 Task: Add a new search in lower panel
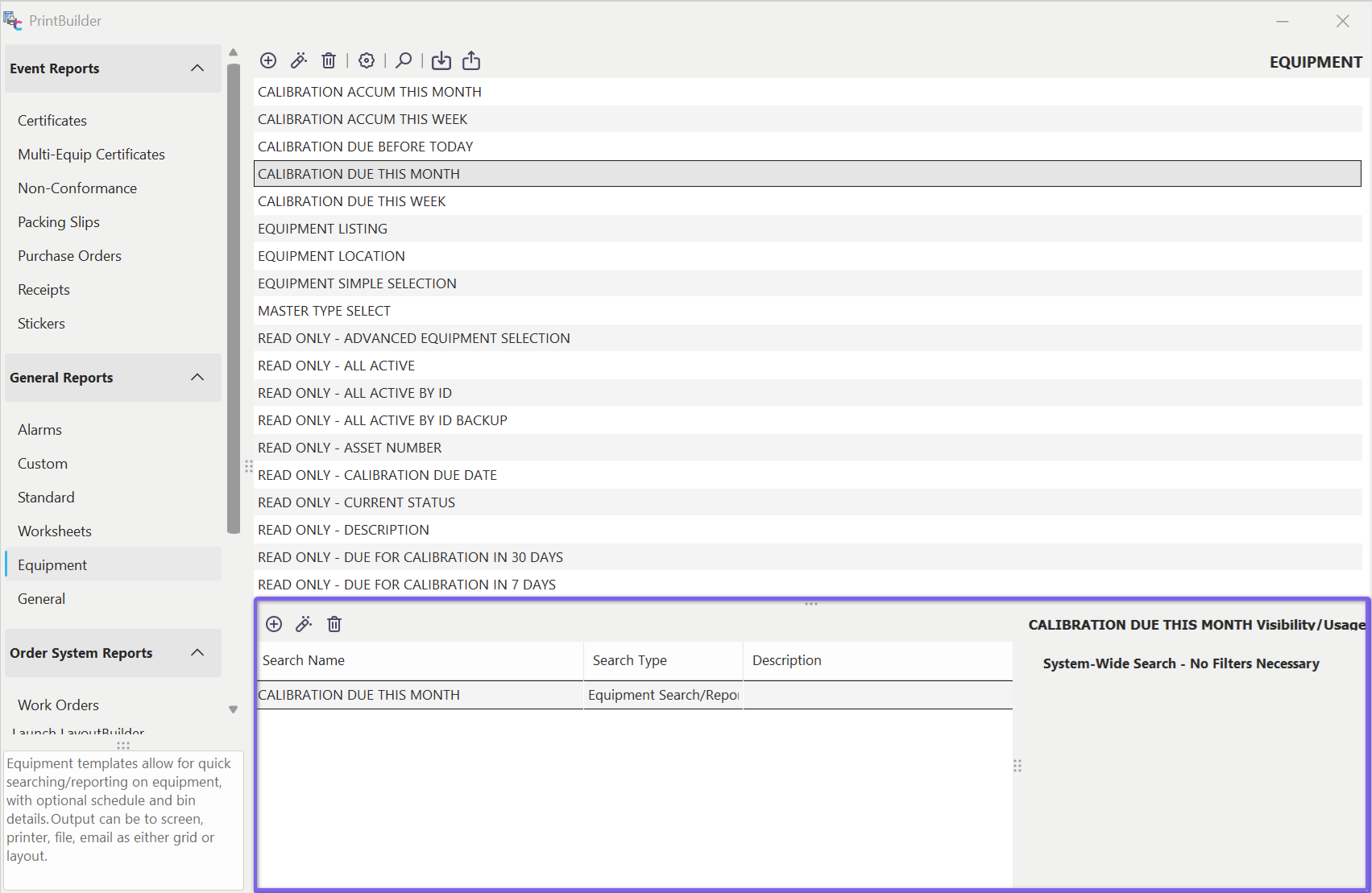pos(274,624)
